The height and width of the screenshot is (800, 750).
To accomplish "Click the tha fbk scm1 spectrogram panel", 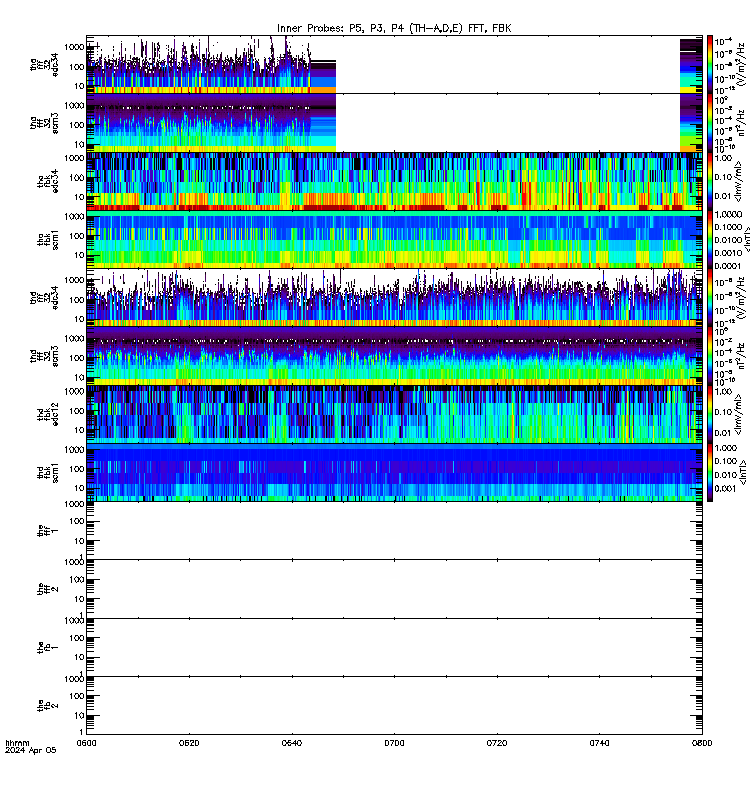I will 394,239.
